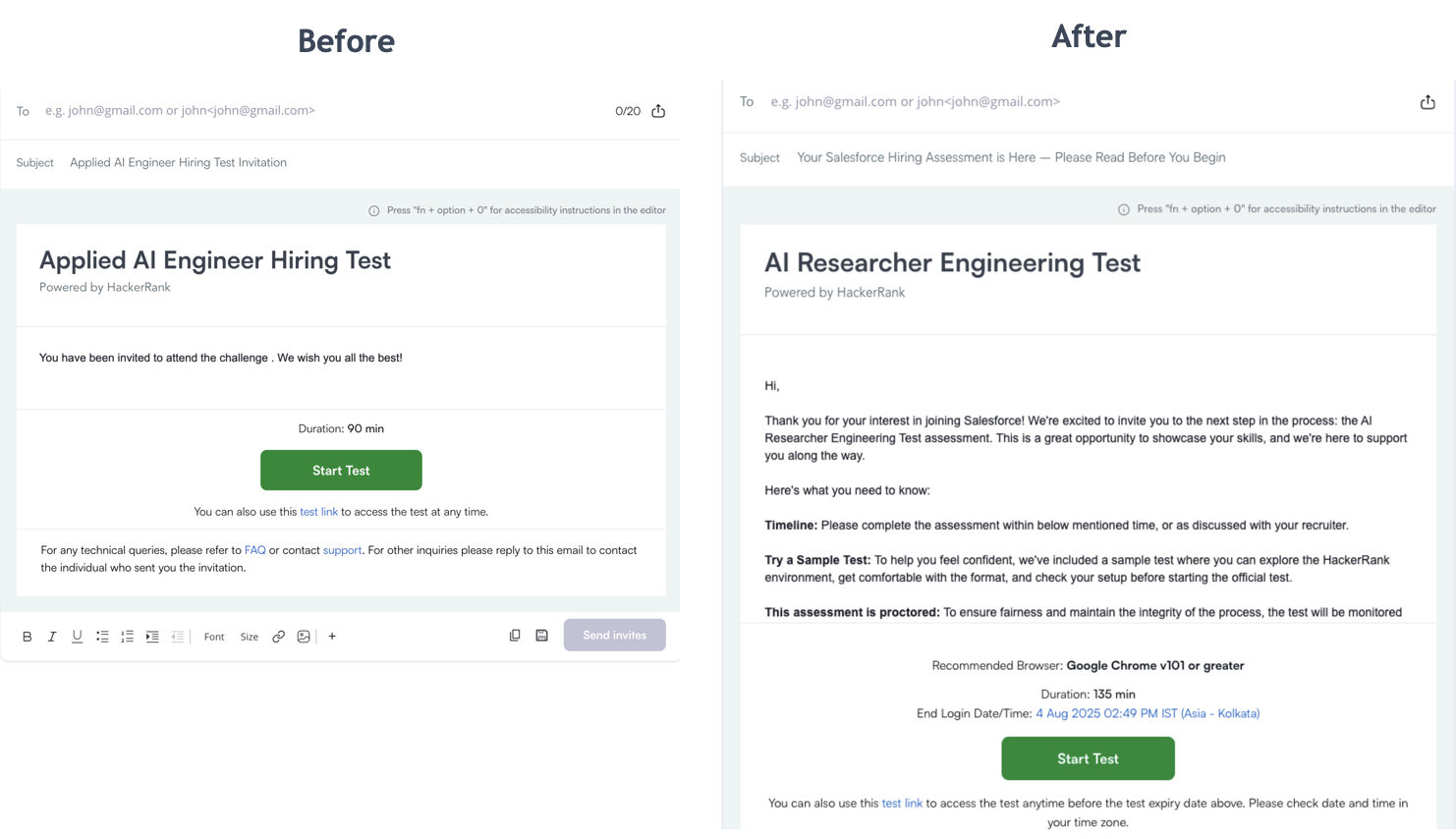Insert a numbered list

127,637
